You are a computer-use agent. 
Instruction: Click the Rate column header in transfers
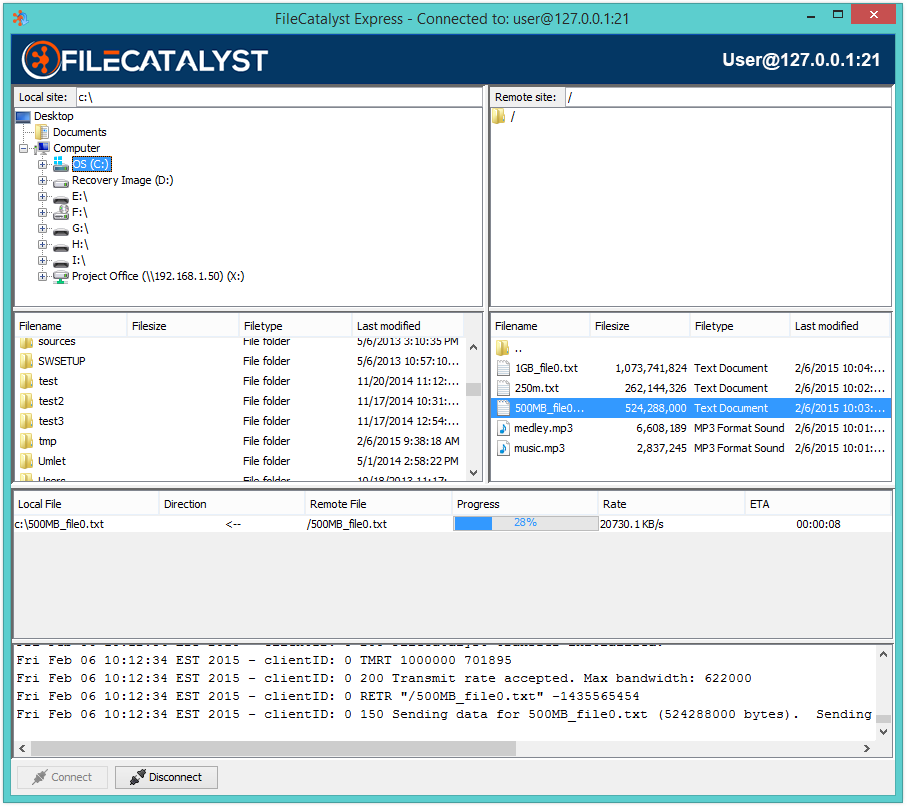(x=672, y=504)
